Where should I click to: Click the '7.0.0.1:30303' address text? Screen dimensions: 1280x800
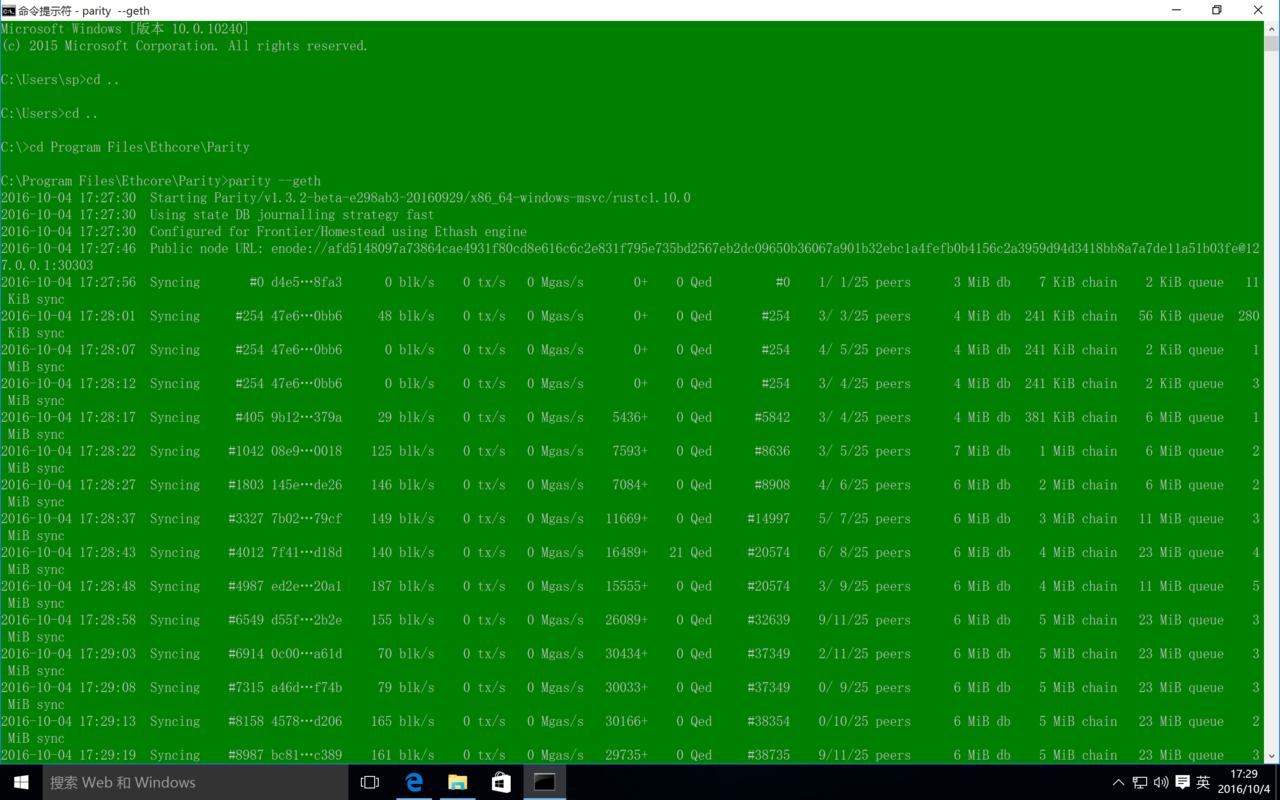coord(47,266)
